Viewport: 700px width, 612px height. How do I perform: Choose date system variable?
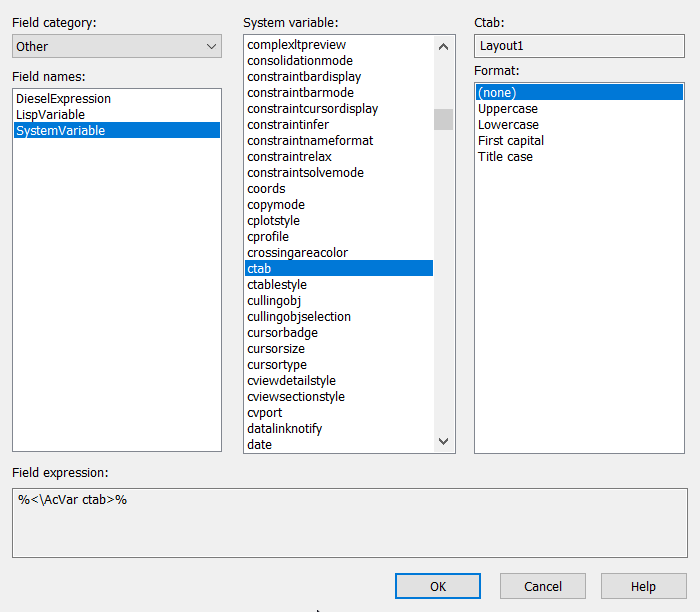pyautogui.click(x=339, y=445)
